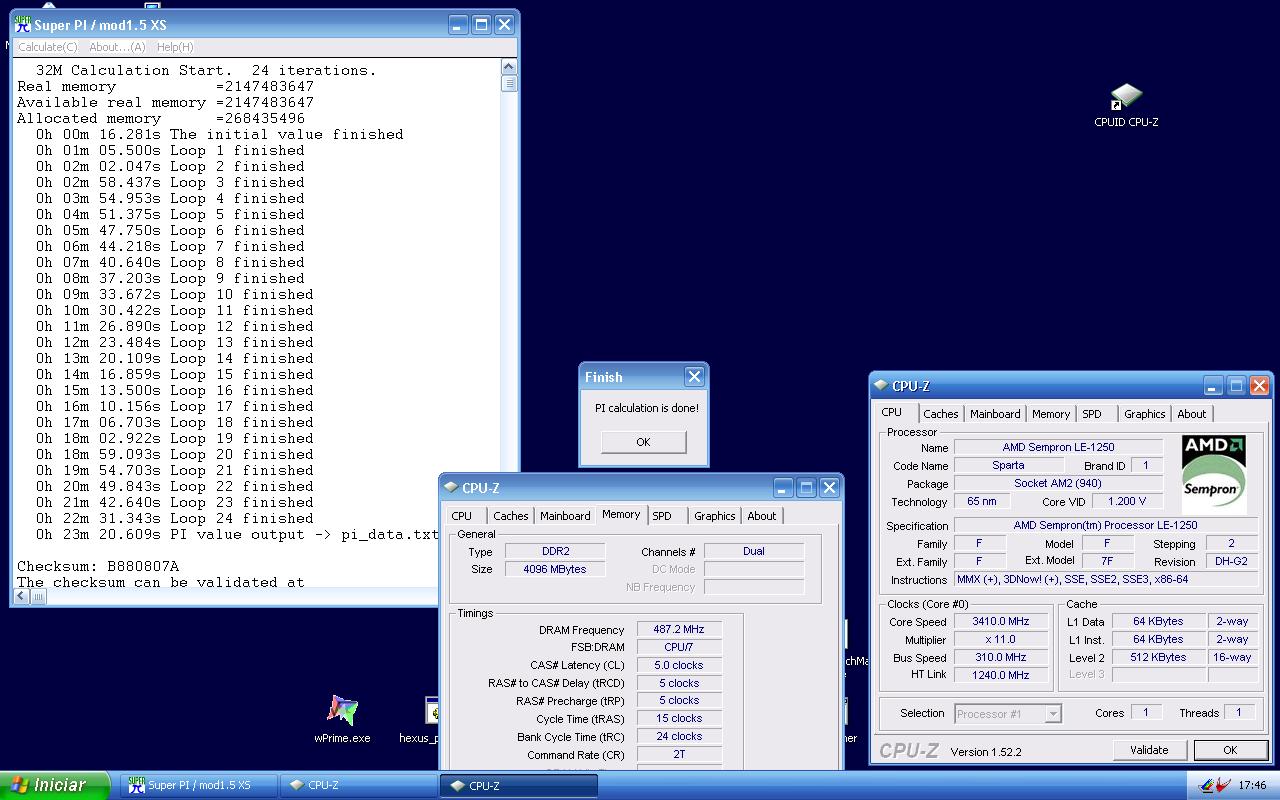Image resolution: width=1280 pixels, height=800 pixels.
Task: Click the Cycle Time (tRAS) value 15 clocks
Action: click(678, 719)
